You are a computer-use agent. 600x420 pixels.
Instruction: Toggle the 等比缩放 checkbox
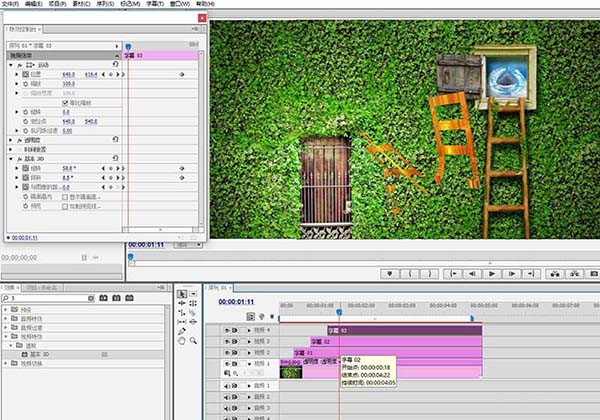66,102
